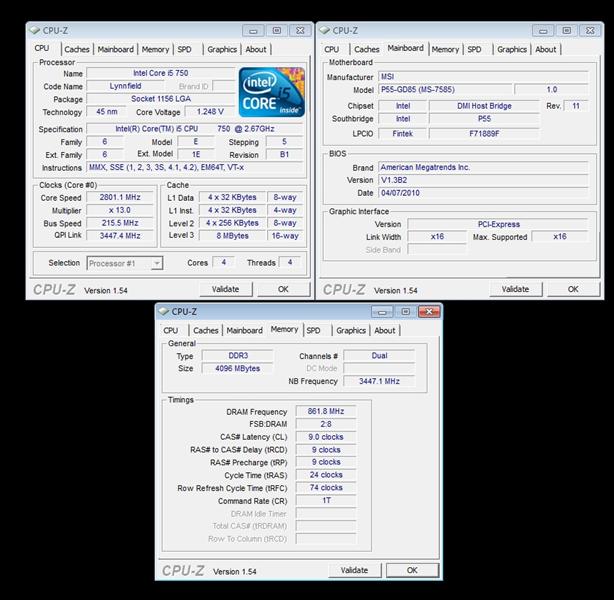Image resolution: width=614 pixels, height=600 pixels.
Task: Switch to Graphics tab in top-right window
Action: click(511, 49)
